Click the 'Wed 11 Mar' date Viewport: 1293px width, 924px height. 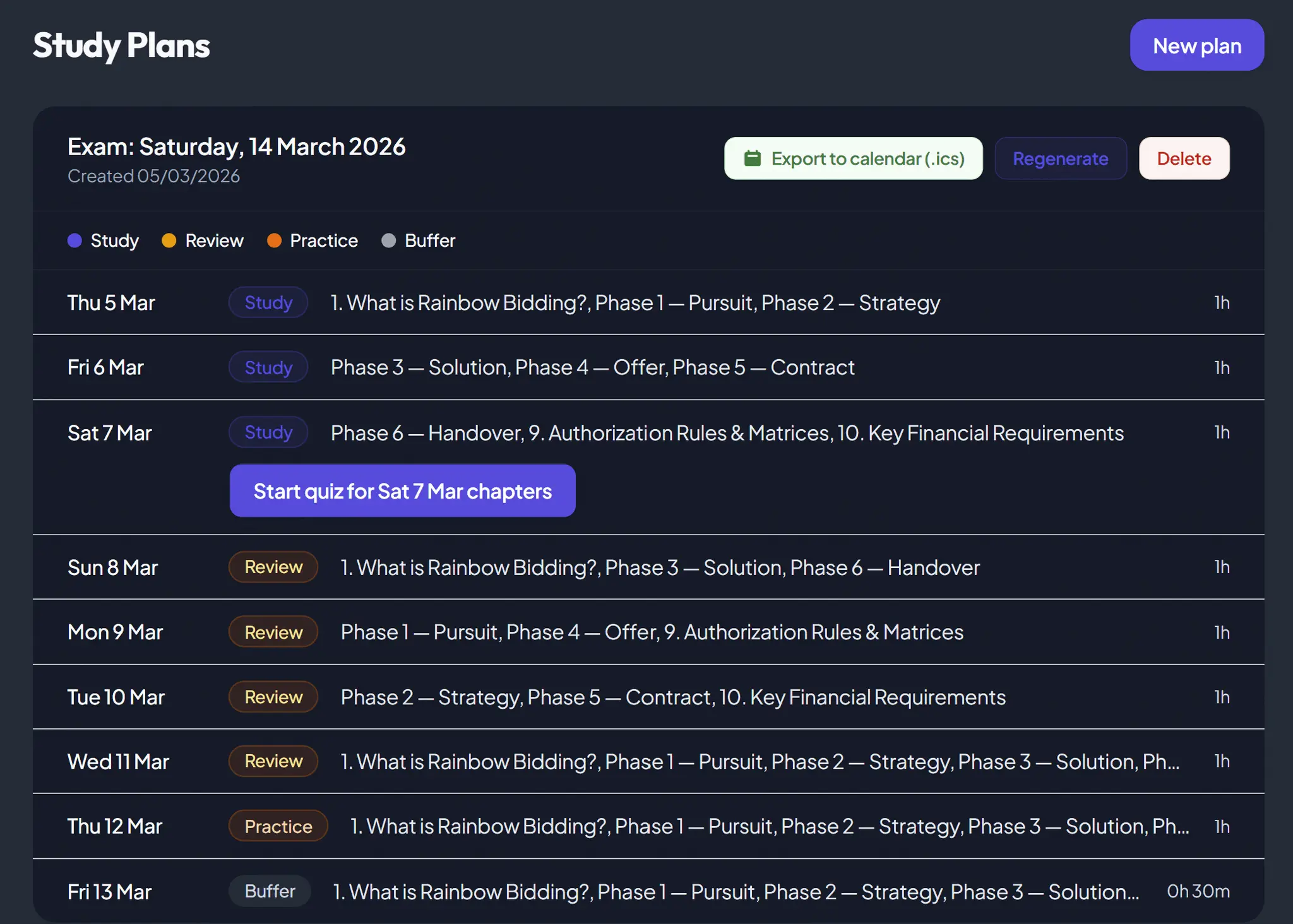click(x=118, y=762)
